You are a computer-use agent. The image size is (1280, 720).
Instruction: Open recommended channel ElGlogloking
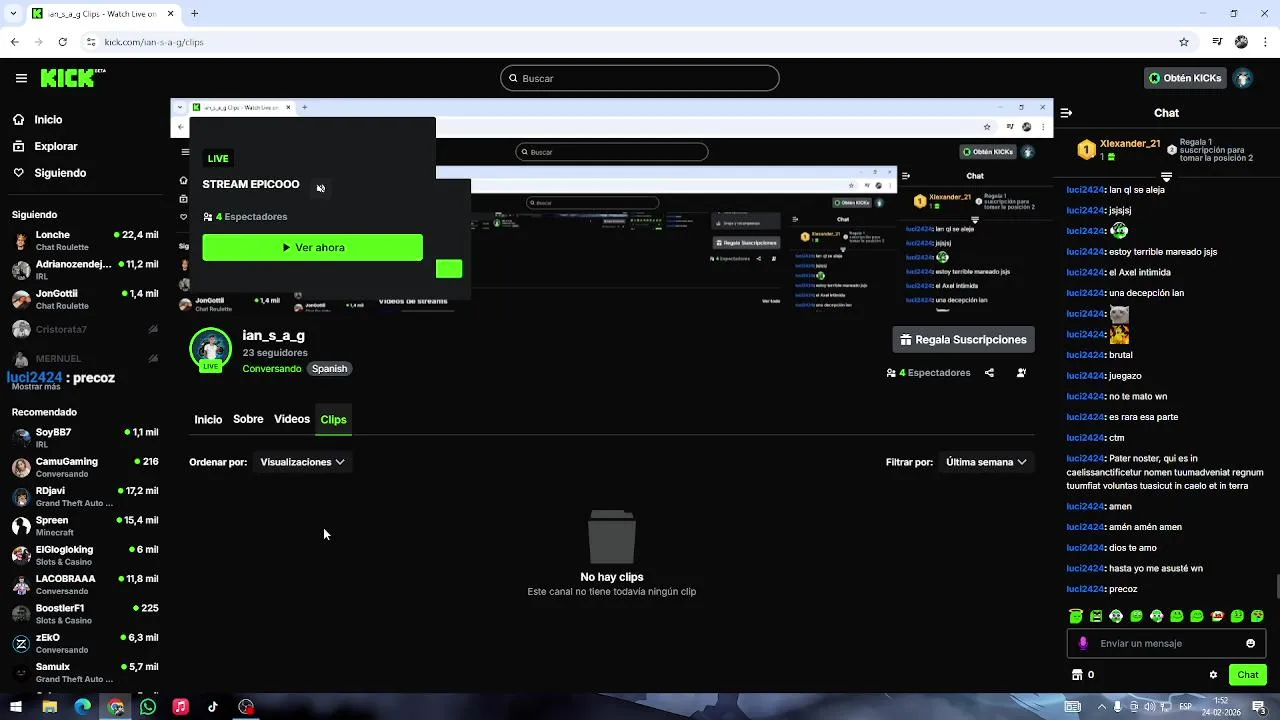85,555
